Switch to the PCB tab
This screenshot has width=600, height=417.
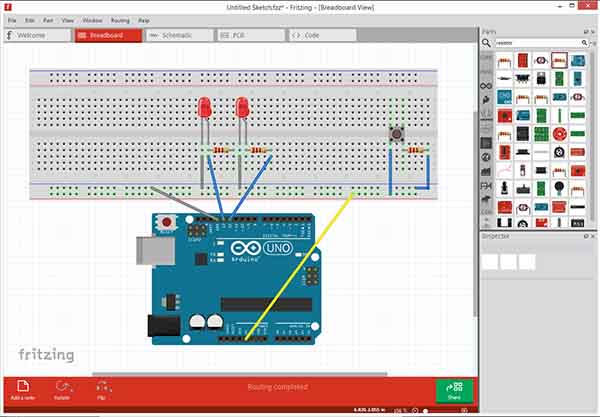[x=251, y=35]
